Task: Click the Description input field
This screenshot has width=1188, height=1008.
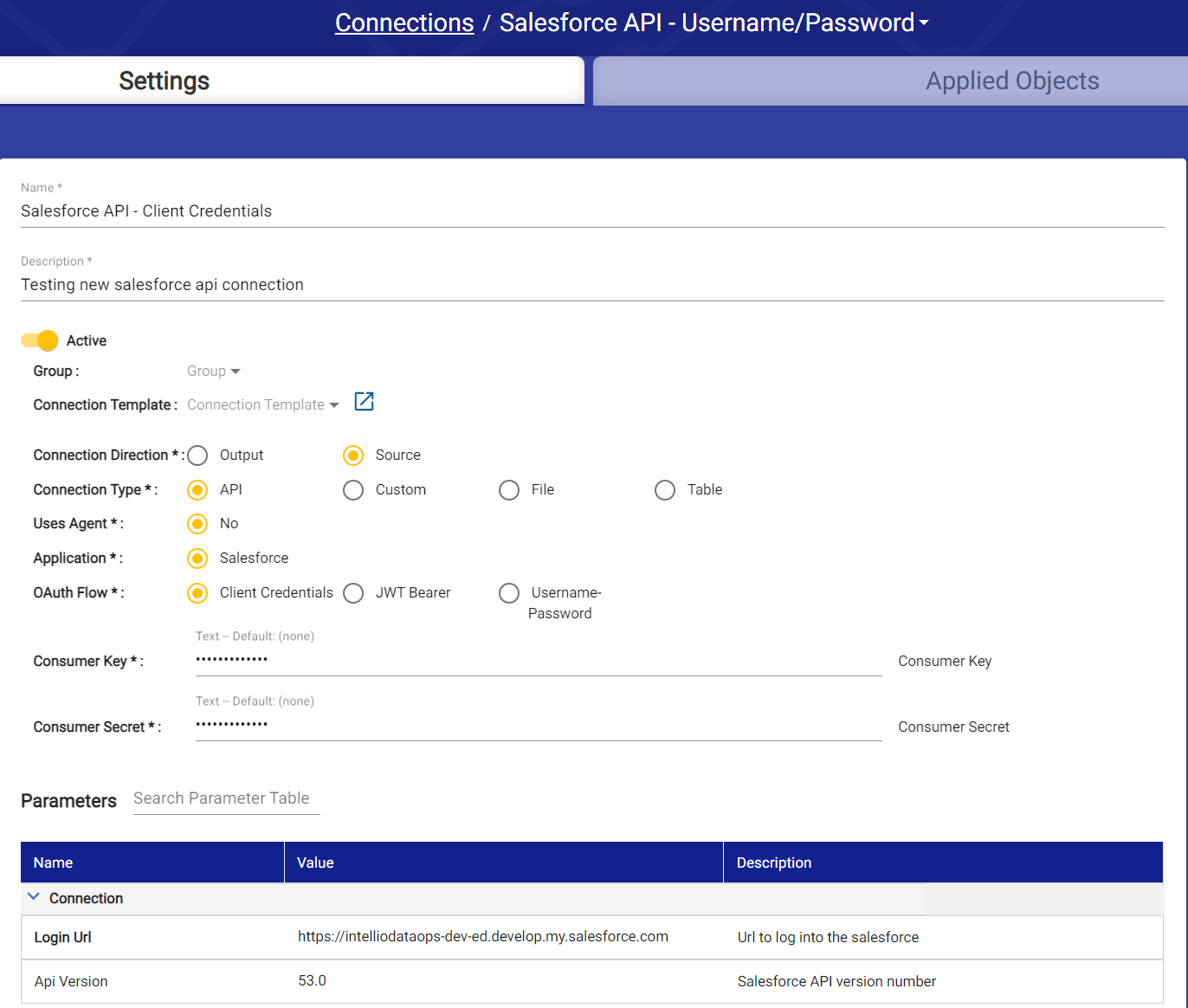Action: [x=592, y=285]
